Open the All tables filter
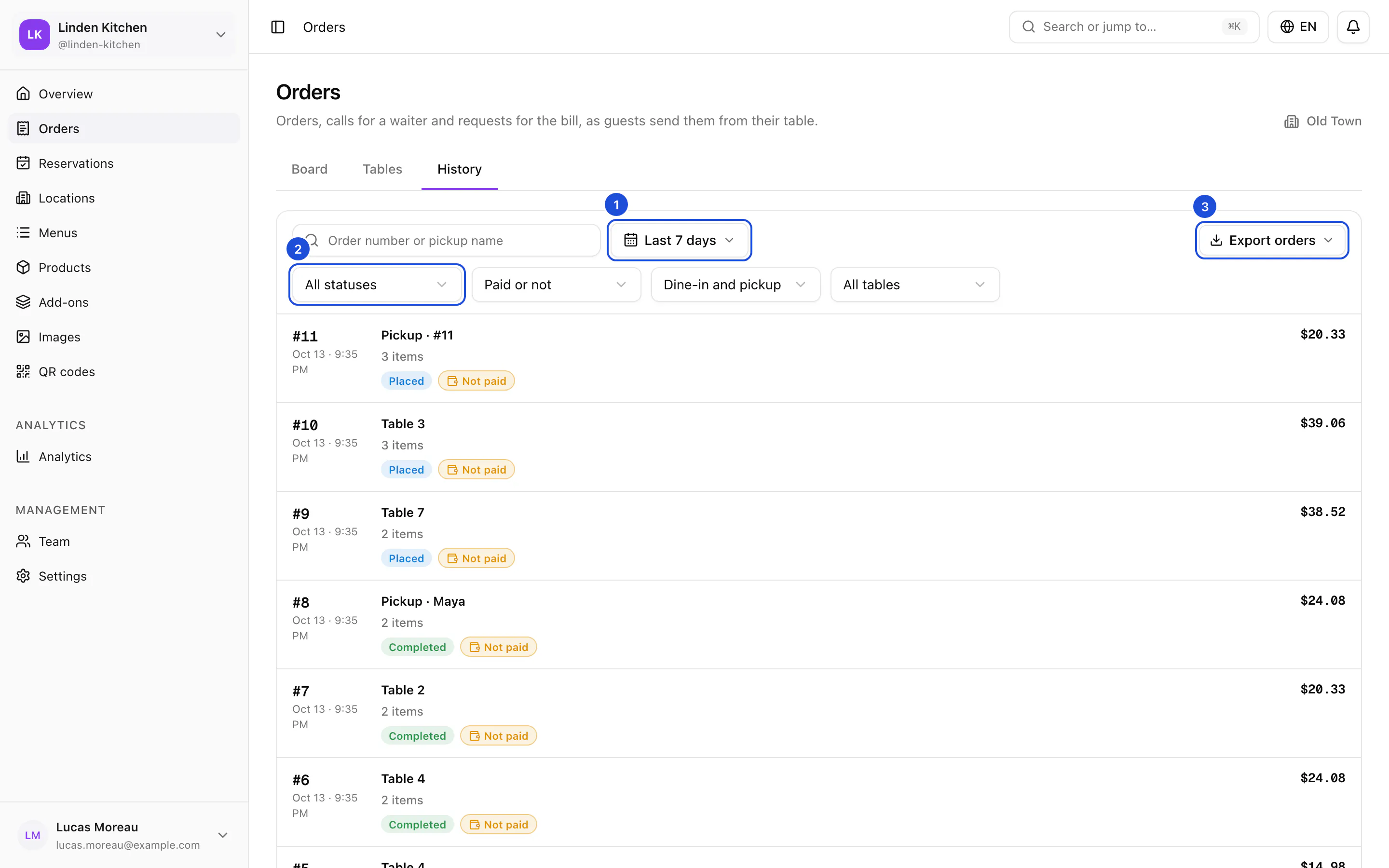The width and height of the screenshot is (1389, 868). [x=915, y=285]
